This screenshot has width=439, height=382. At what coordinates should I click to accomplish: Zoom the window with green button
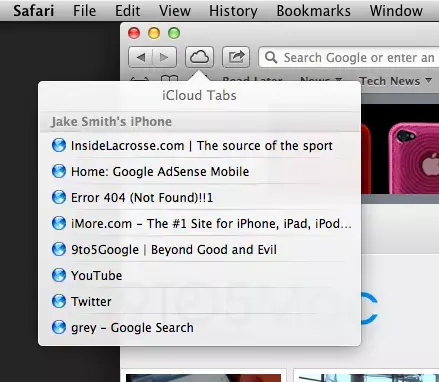pyautogui.click(x=174, y=33)
